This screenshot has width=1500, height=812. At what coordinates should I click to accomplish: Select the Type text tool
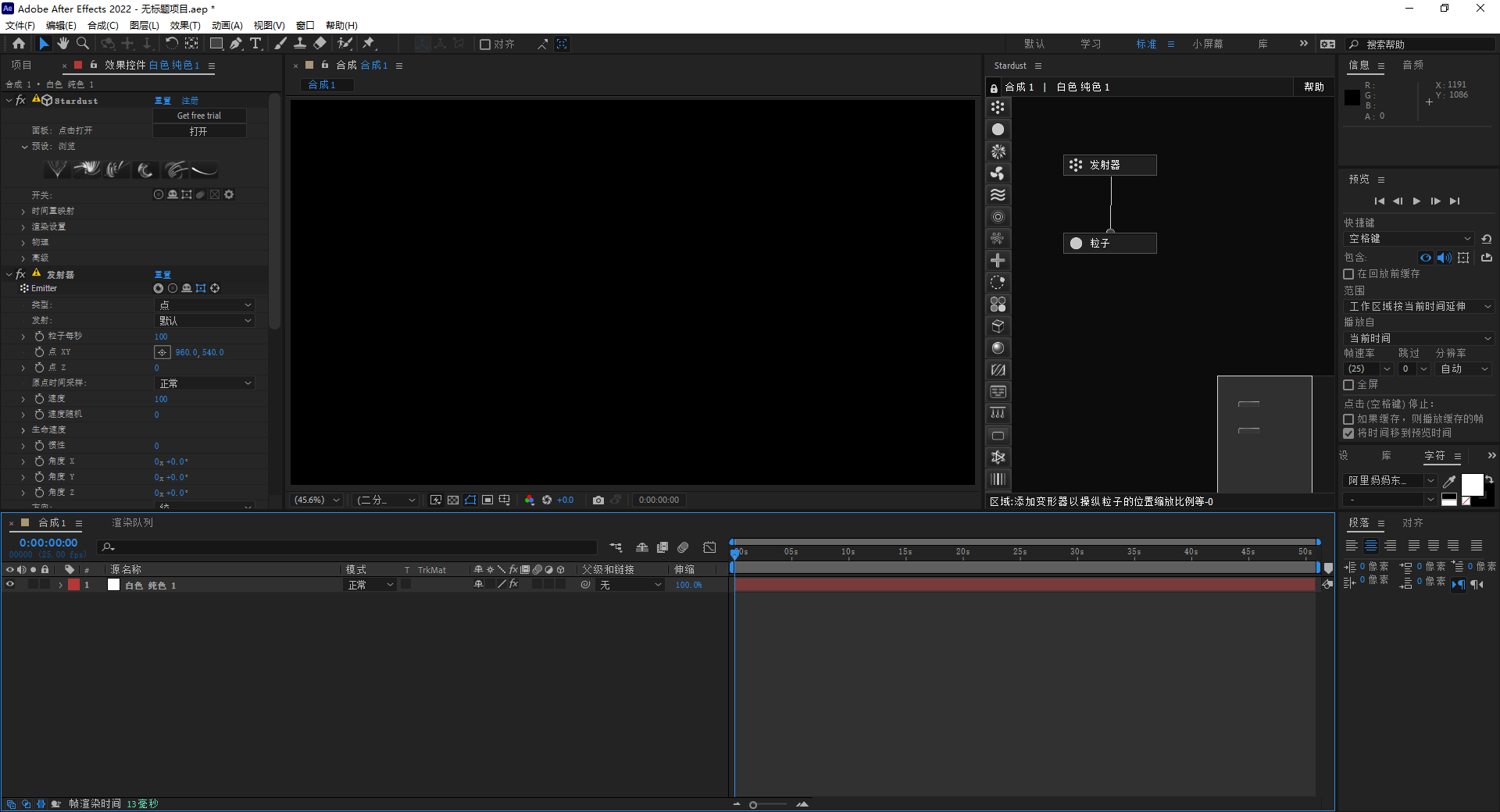pos(255,44)
